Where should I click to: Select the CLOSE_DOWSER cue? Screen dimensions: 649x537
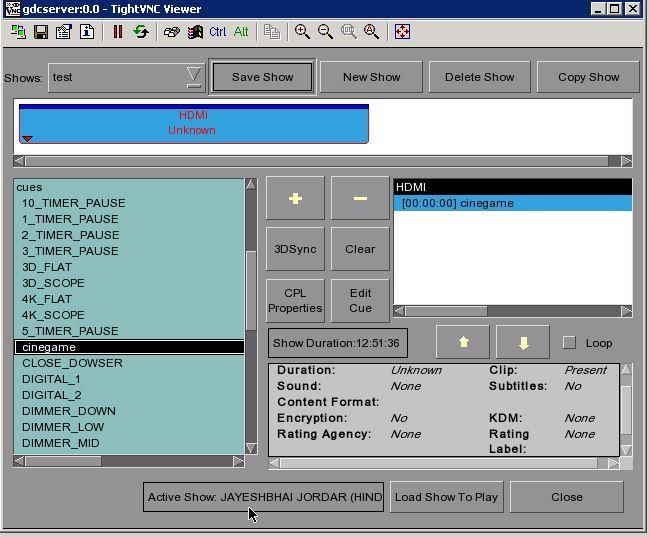129,363
